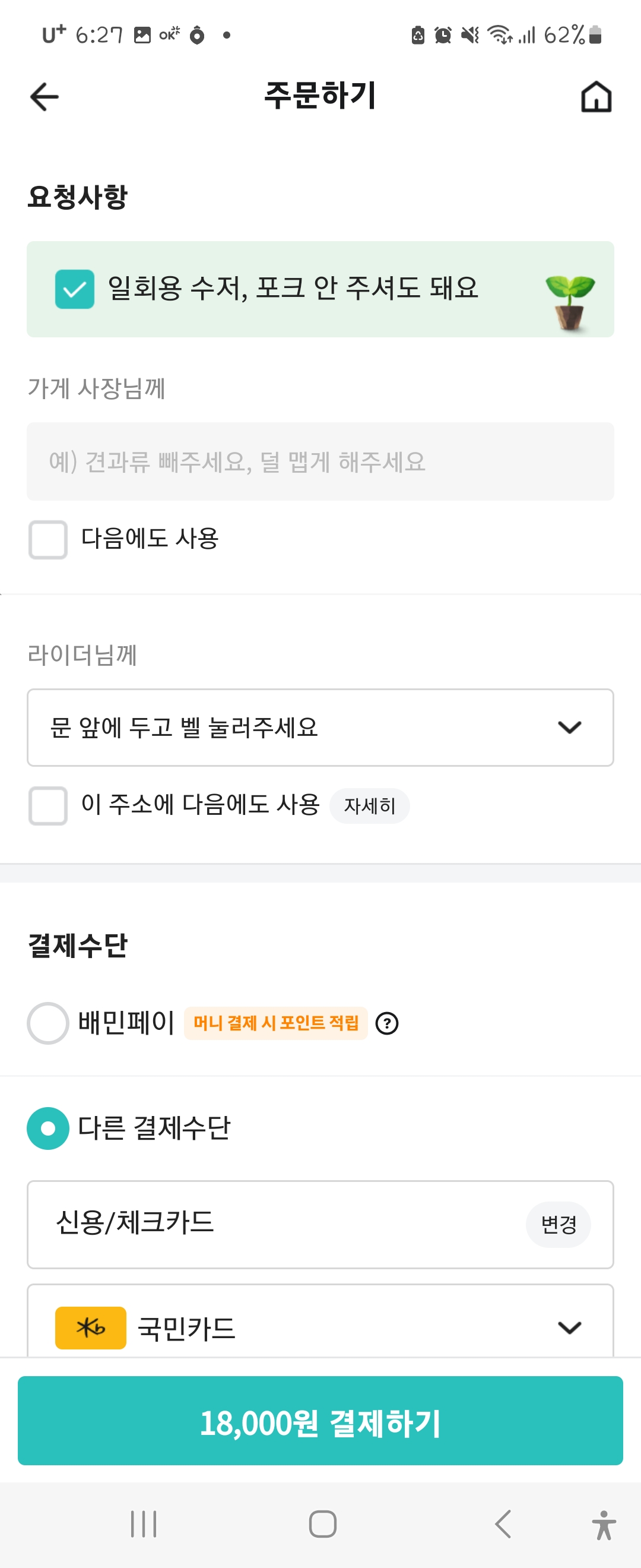Tap the back arrow in the header
The width and height of the screenshot is (641, 1568).
point(45,97)
